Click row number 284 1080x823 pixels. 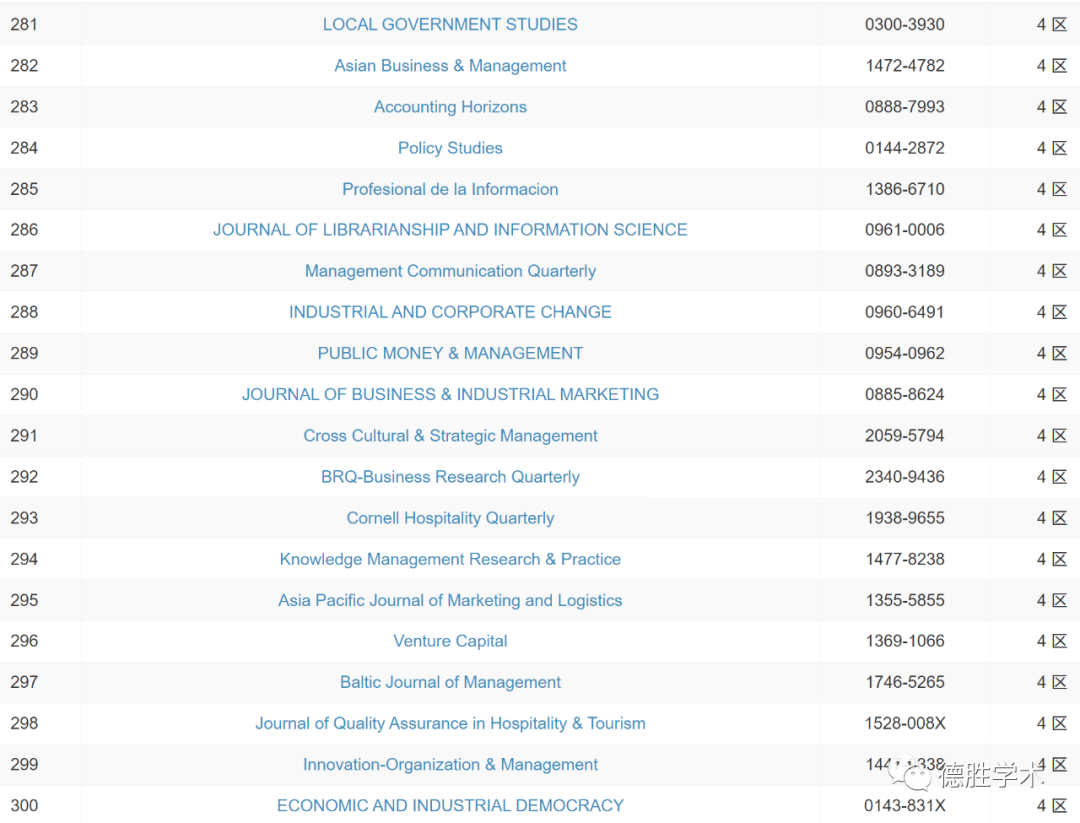24,148
